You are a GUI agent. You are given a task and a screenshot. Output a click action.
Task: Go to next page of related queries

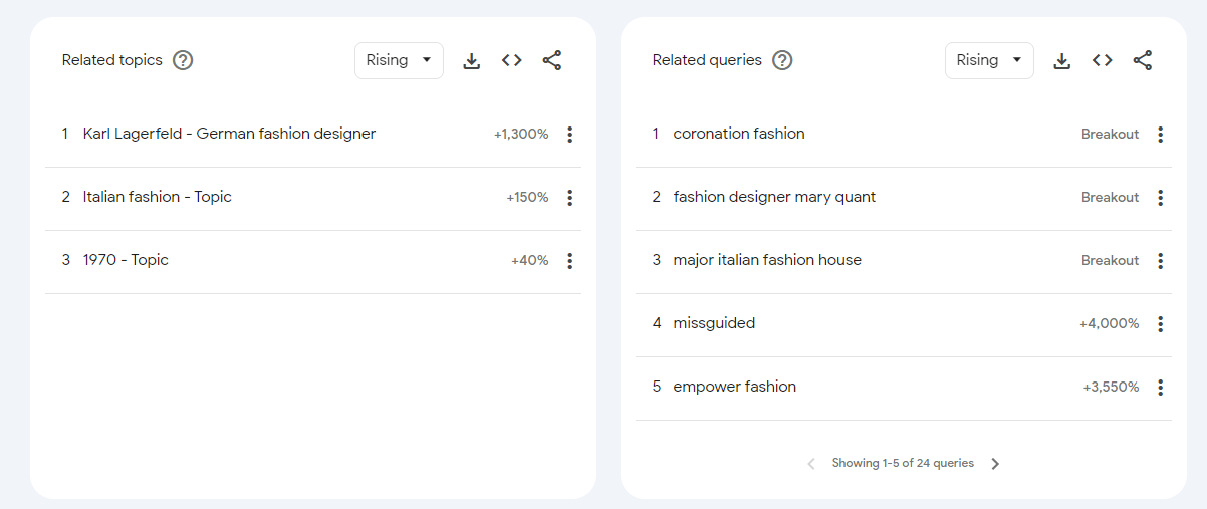995,464
